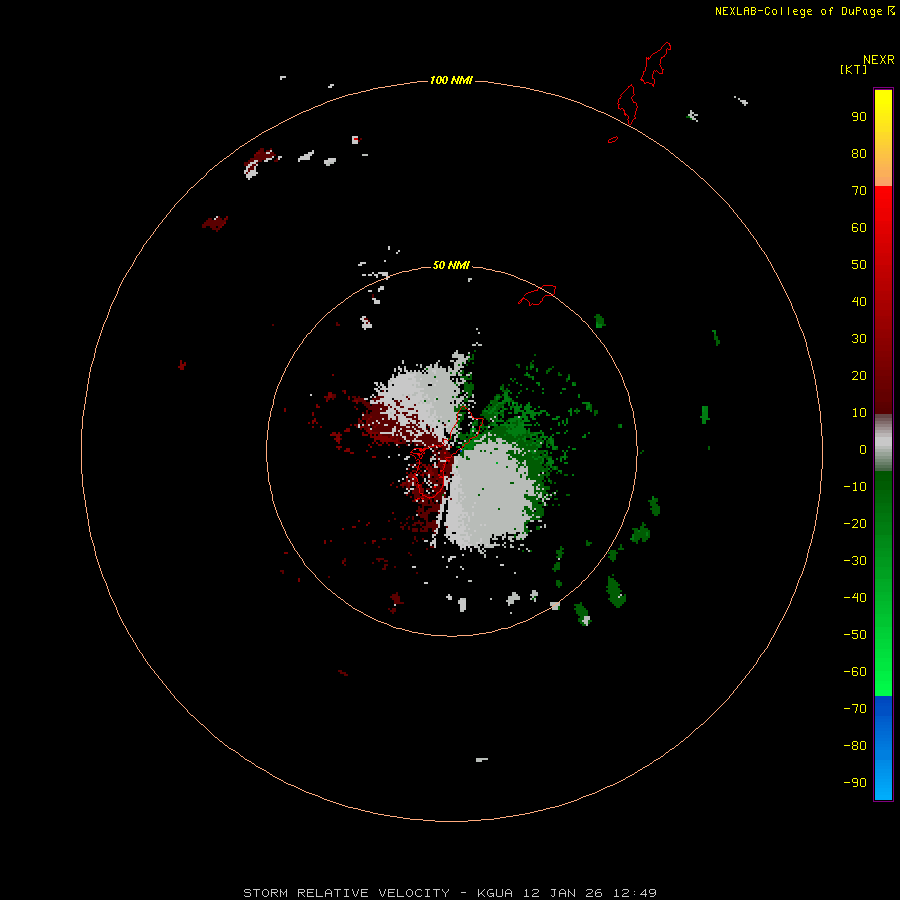Click the -20 value on velocity scale
The image size is (900, 900).
tap(855, 524)
